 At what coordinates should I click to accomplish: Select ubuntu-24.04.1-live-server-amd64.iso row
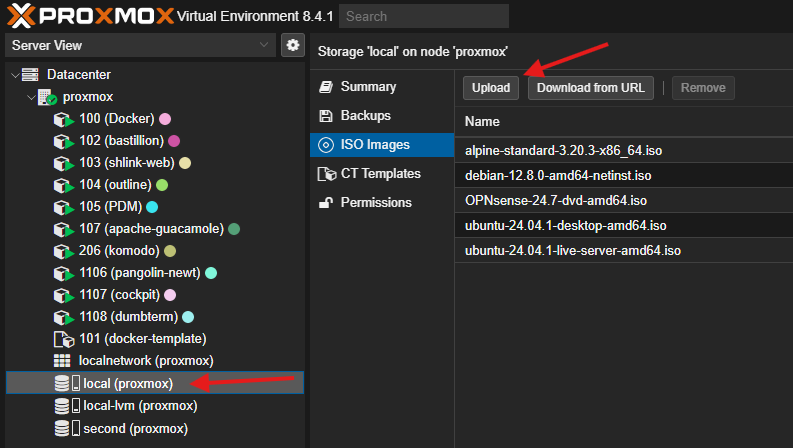(x=624, y=250)
